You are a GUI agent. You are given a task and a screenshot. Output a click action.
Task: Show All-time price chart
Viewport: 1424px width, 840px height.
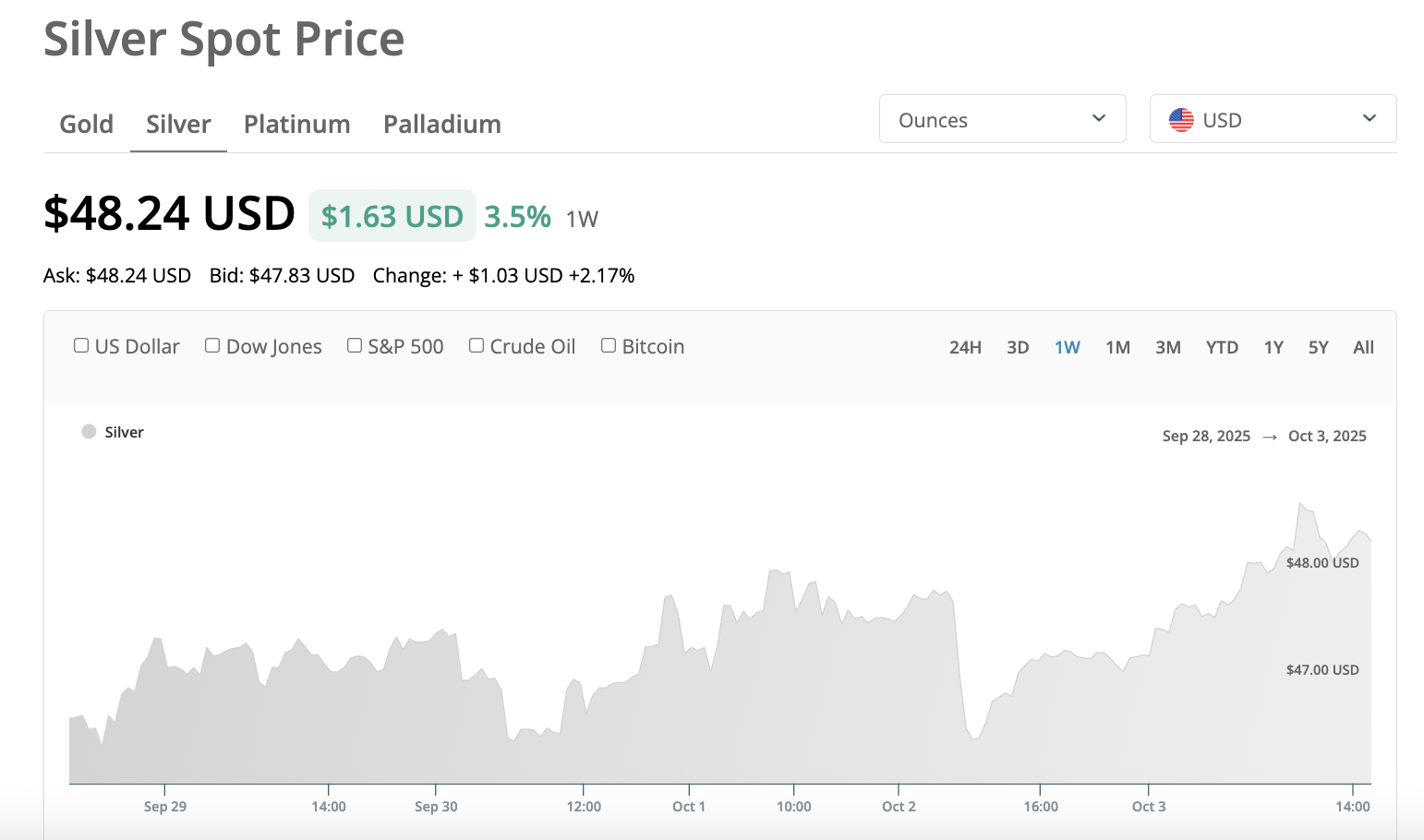[1363, 347]
